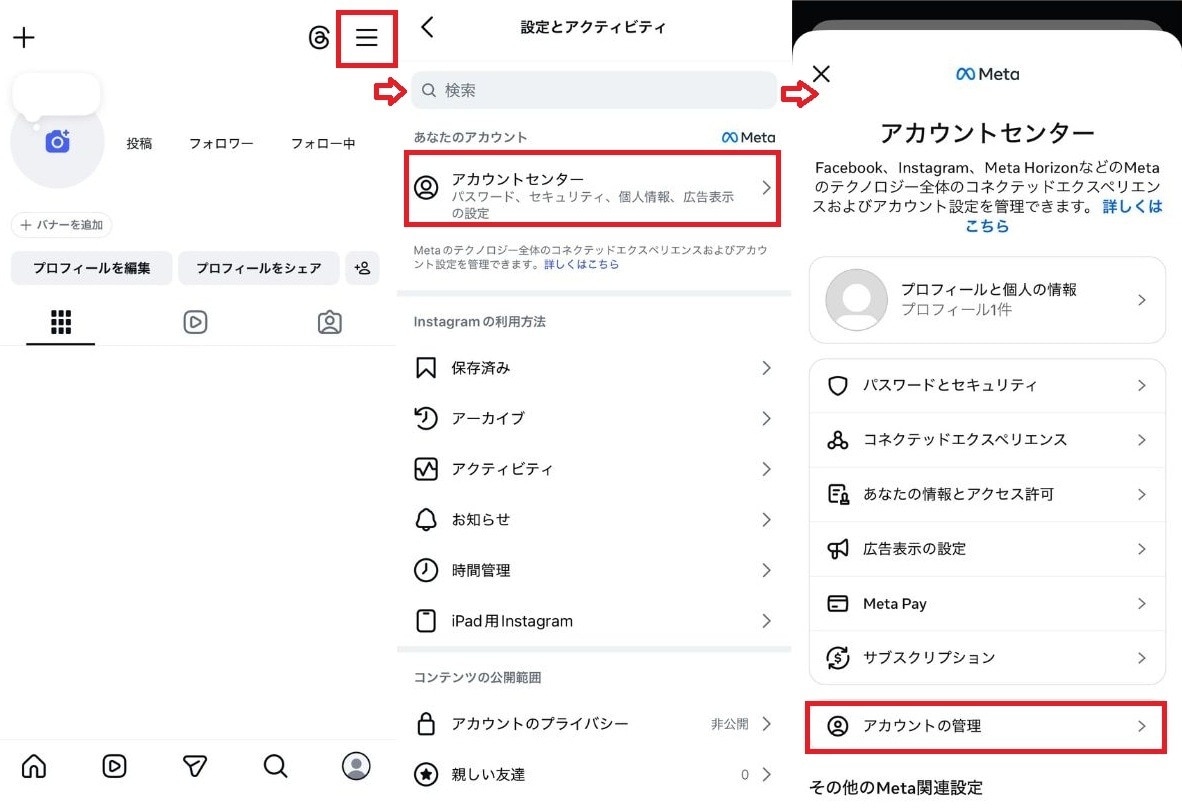Open アクティビティ chevron
Screen dimensions: 1182x810
[x=766, y=469]
